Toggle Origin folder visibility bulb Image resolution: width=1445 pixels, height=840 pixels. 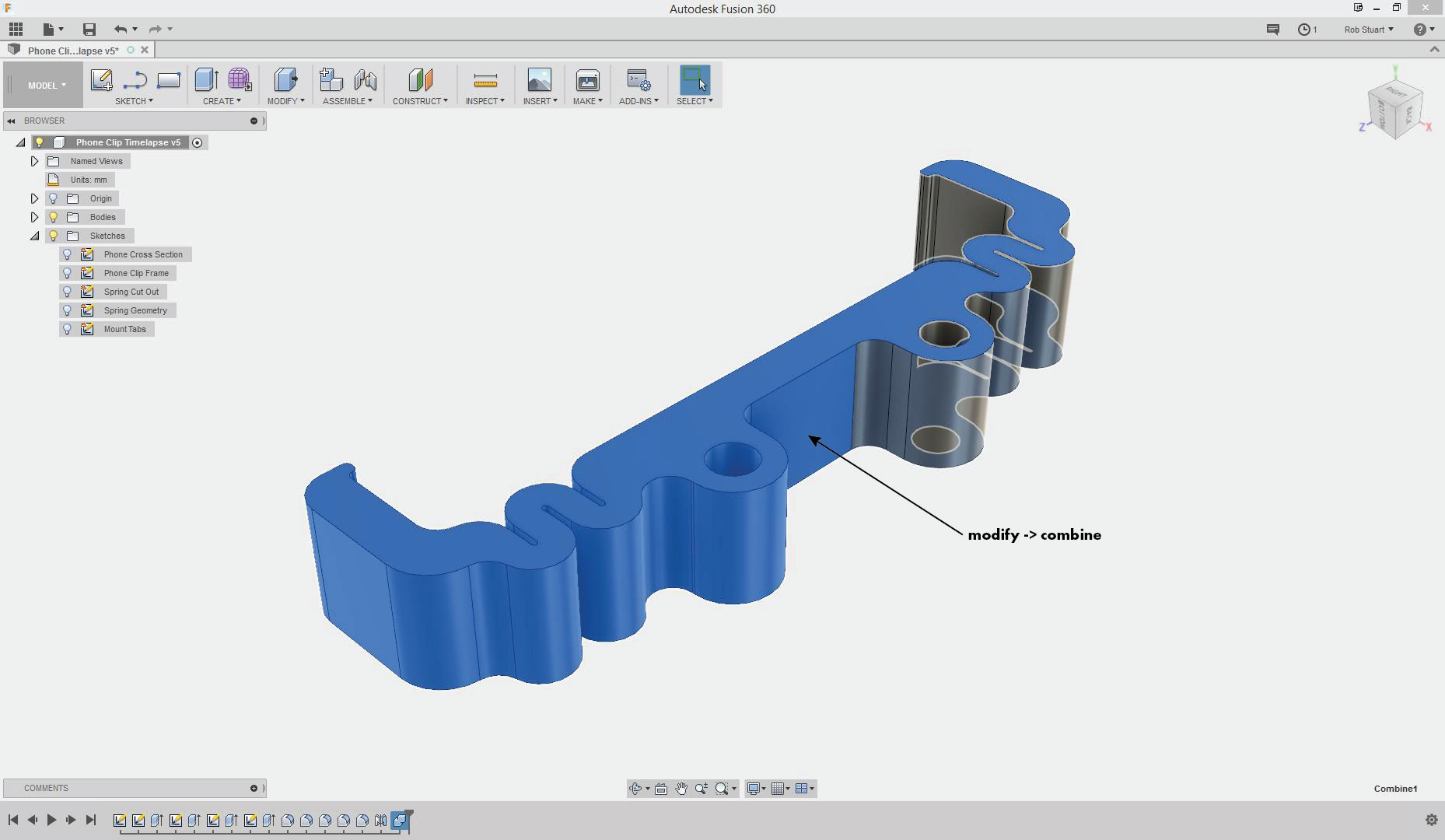54,198
